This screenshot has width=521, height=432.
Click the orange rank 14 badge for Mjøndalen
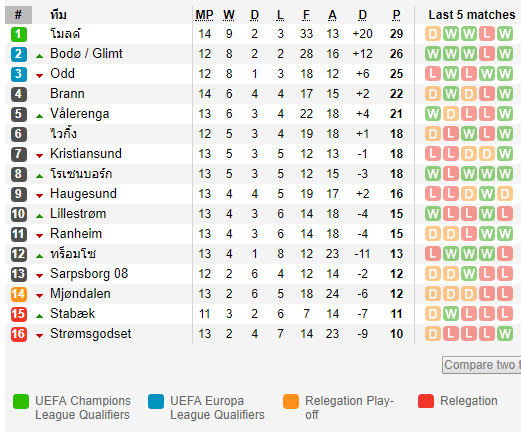point(19,294)
